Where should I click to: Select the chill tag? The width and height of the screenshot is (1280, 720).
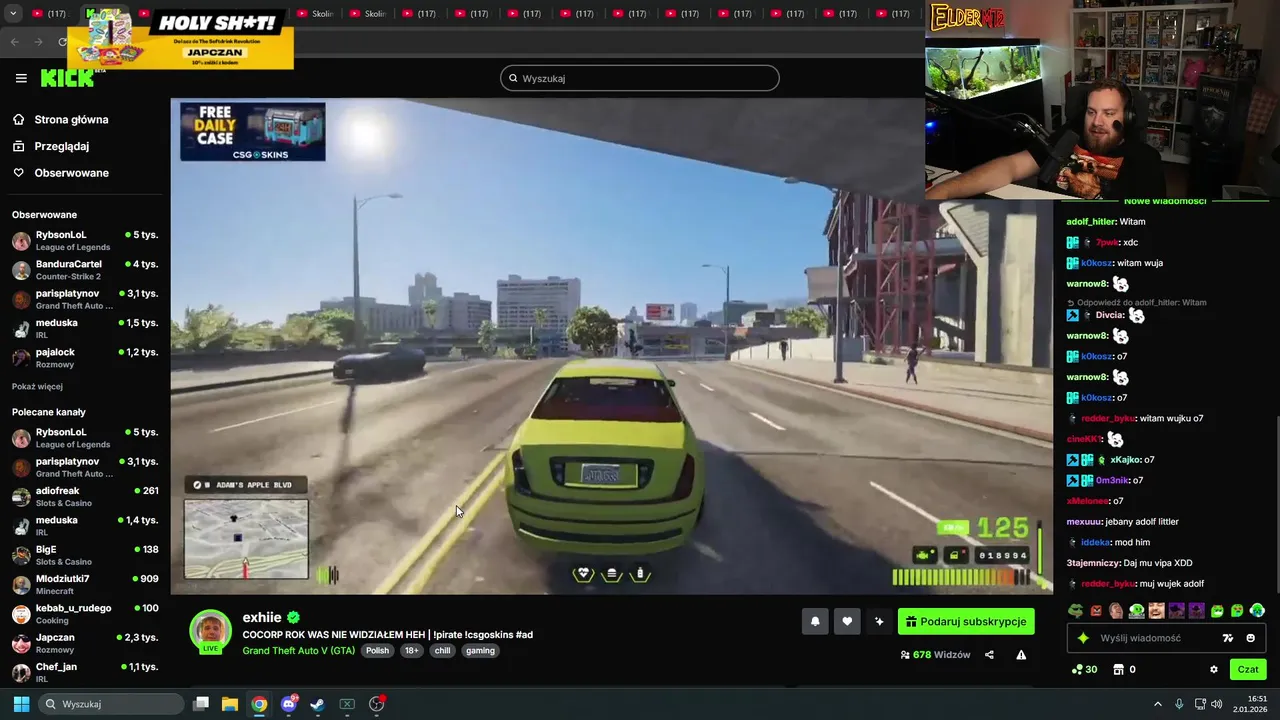pyautogui.click(x=443, y=650)
